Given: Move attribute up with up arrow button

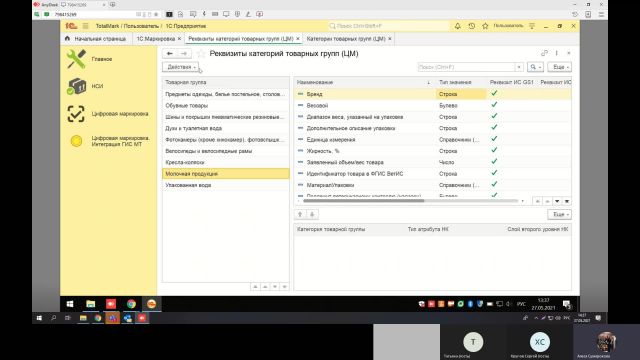Looking at the screenshot, I should coord(300,214).
